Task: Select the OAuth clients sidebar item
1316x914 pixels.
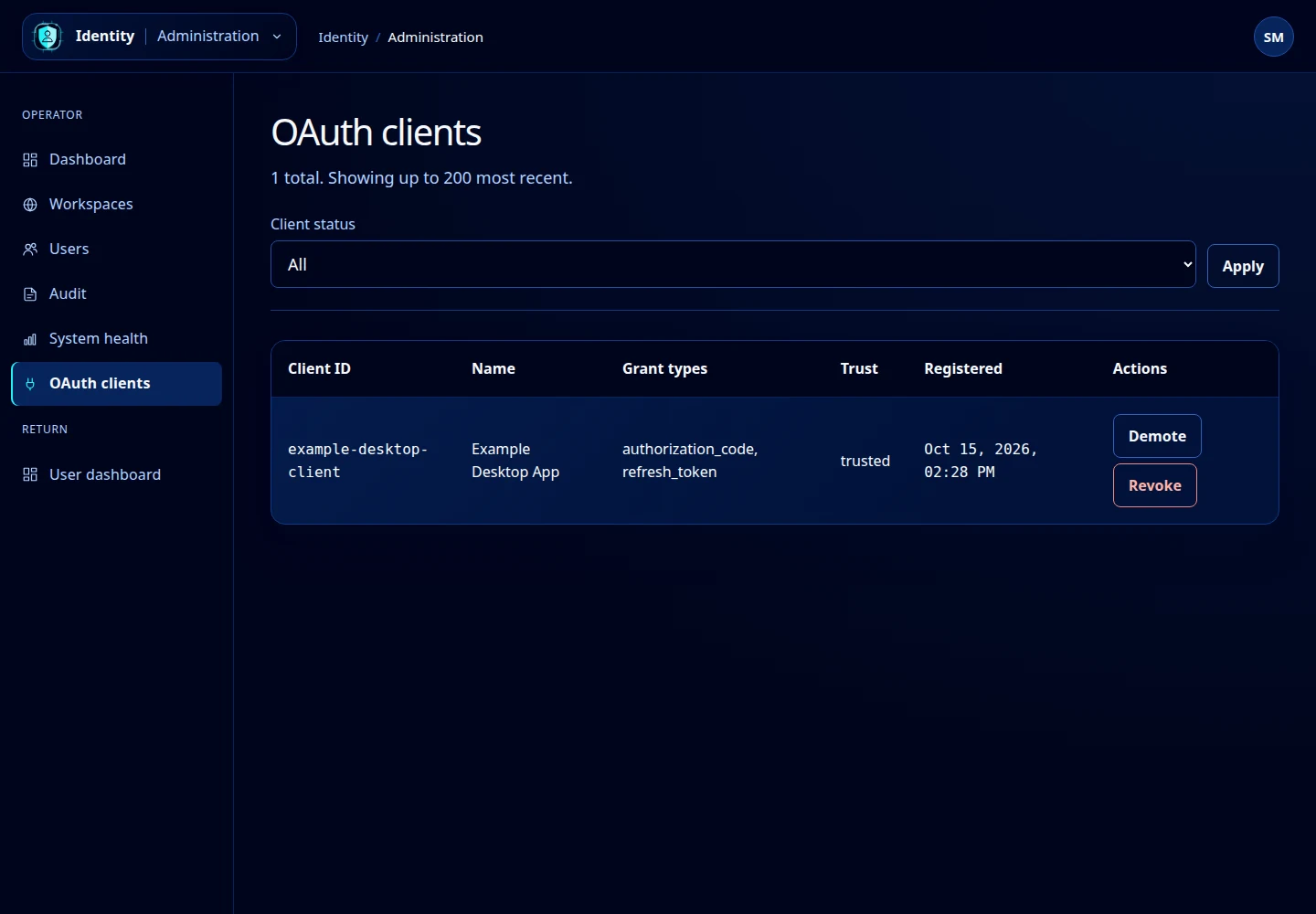Action: pyautogui.click(x=116, y=384)
